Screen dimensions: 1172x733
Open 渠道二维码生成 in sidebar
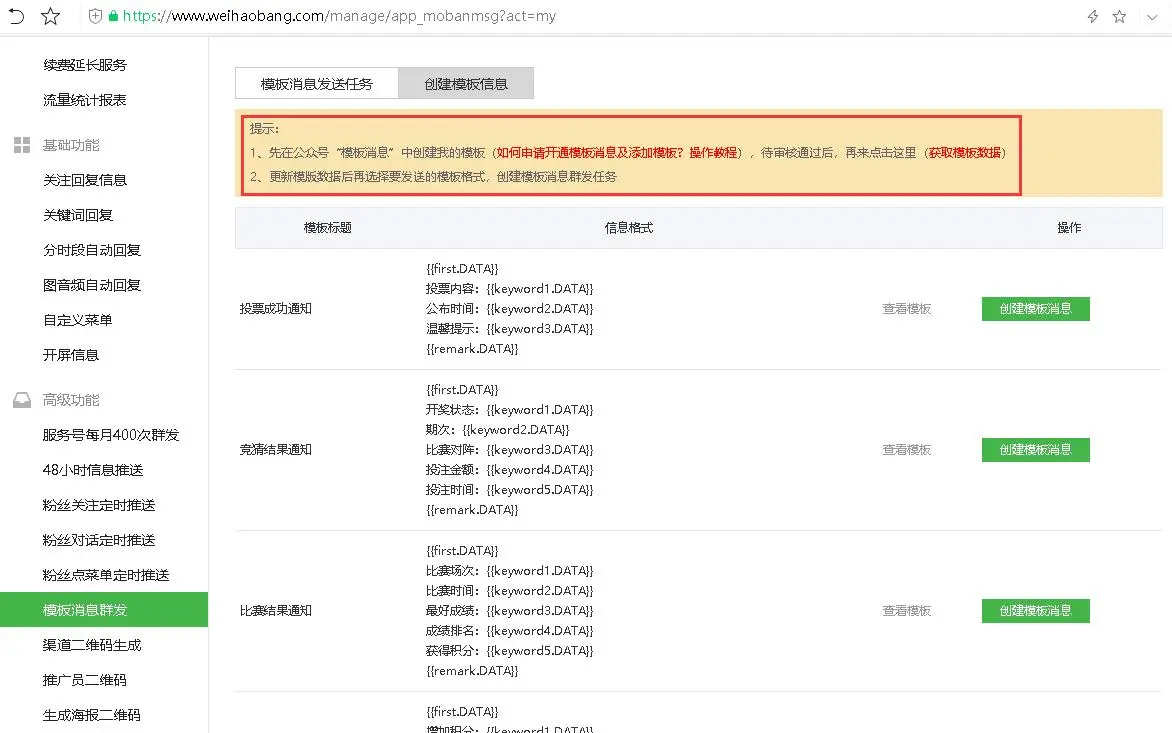click(92, 645)
